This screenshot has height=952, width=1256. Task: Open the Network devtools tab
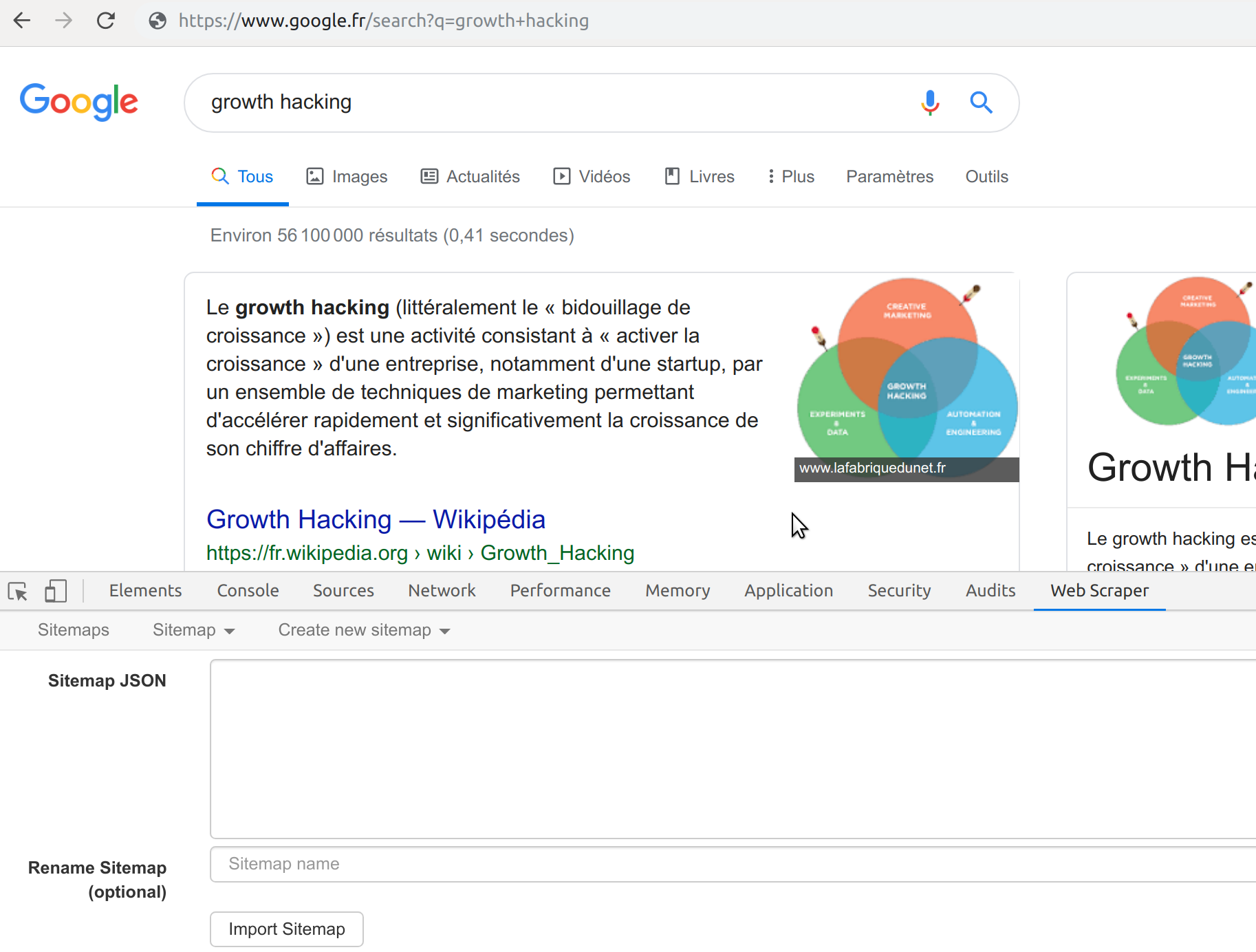[x=442, y=591]
